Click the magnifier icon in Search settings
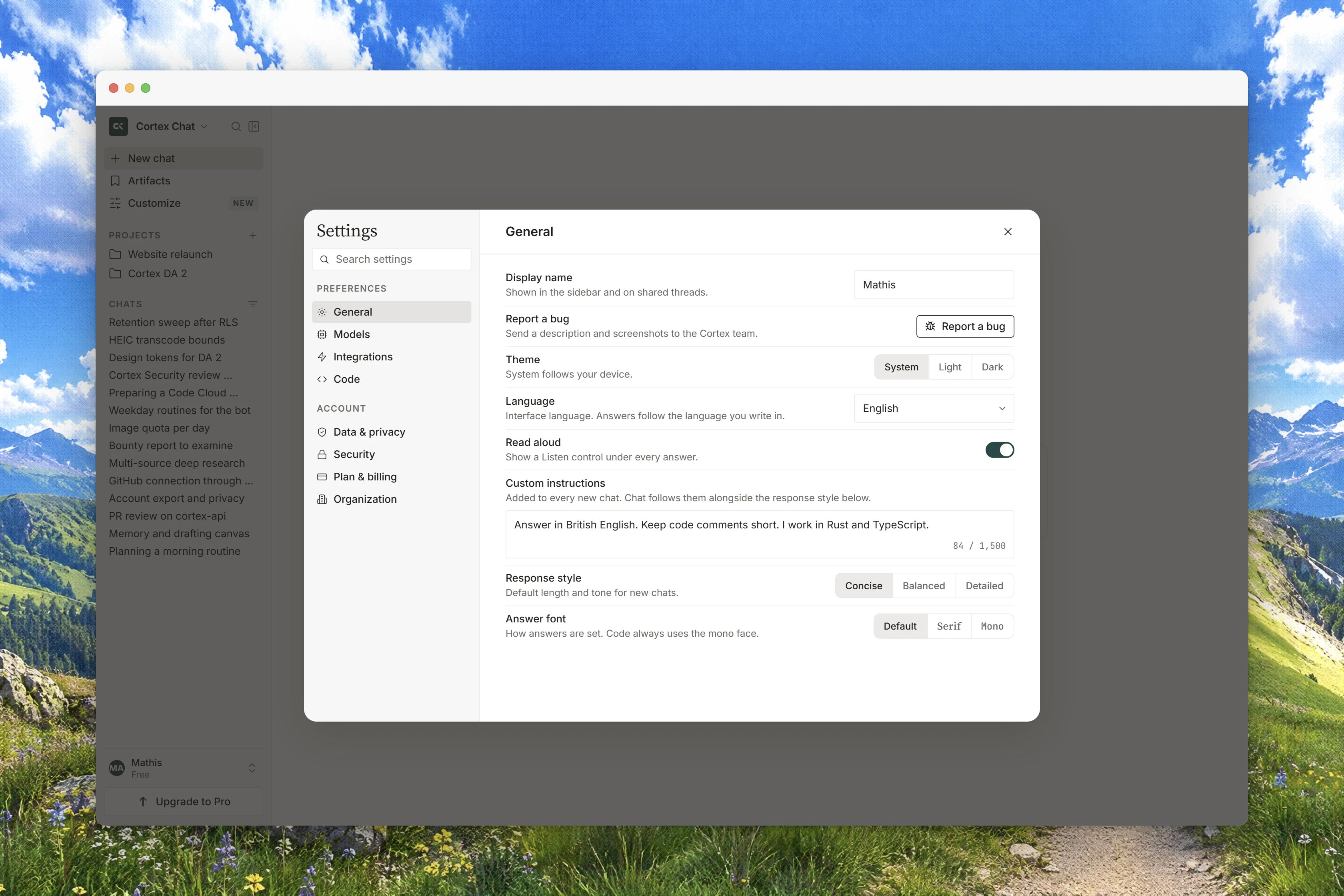This screenshot has height=896, width=1344. point(324,260)
